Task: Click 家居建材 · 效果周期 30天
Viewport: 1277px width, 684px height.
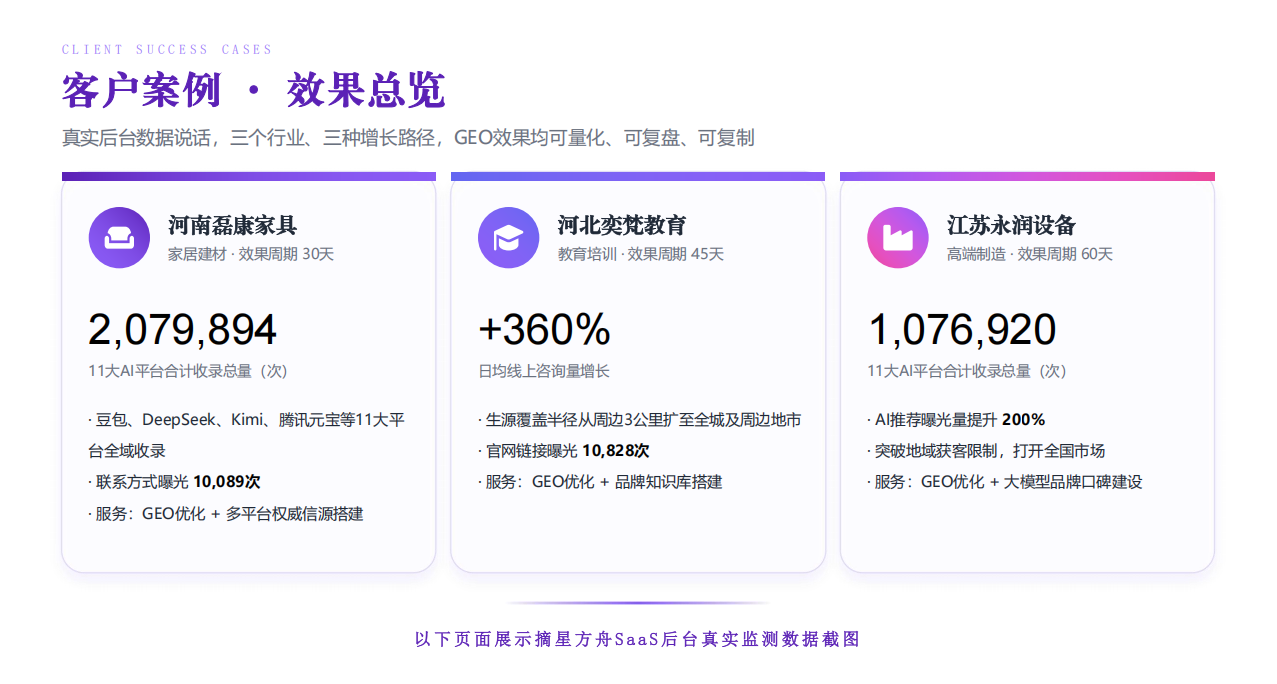Action: pos(251,254)
